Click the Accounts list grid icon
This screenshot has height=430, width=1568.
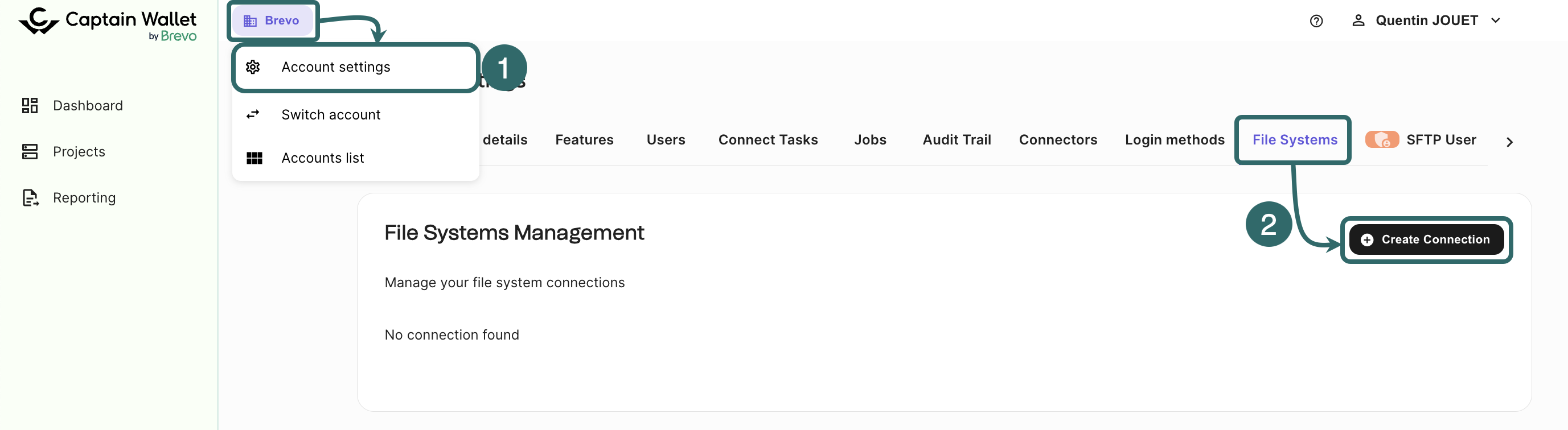(x=254, y=158)
